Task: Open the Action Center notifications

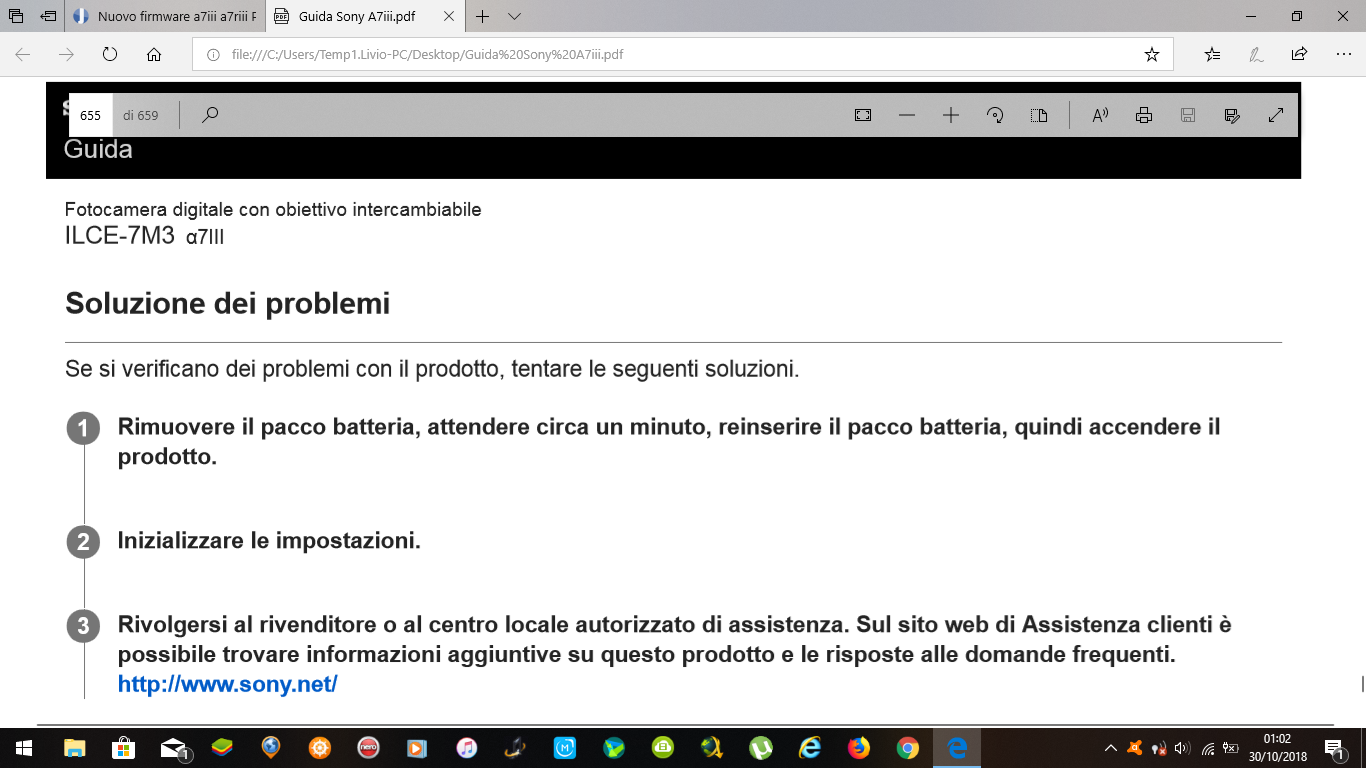Action: [x=1334, y=747]
